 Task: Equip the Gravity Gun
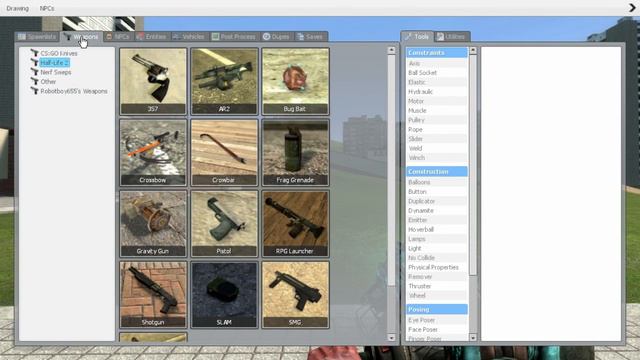153,223
